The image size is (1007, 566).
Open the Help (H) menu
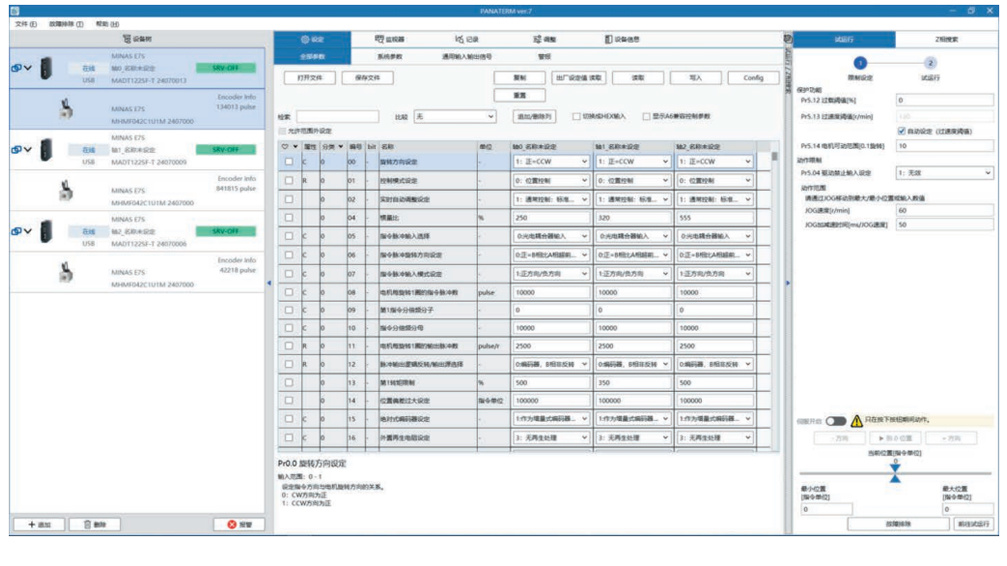click(107, 24)
